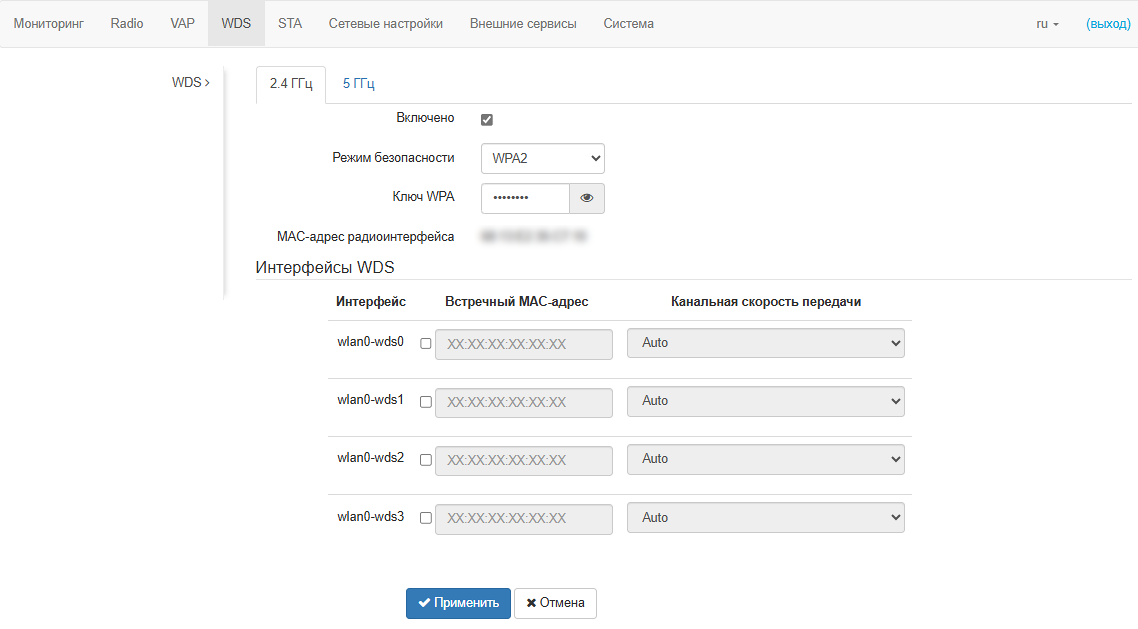The height and width of the screenshot is (629, 1138).
Task: Enable the wlan0-wds0 interface checkbox
Action: 426,343
